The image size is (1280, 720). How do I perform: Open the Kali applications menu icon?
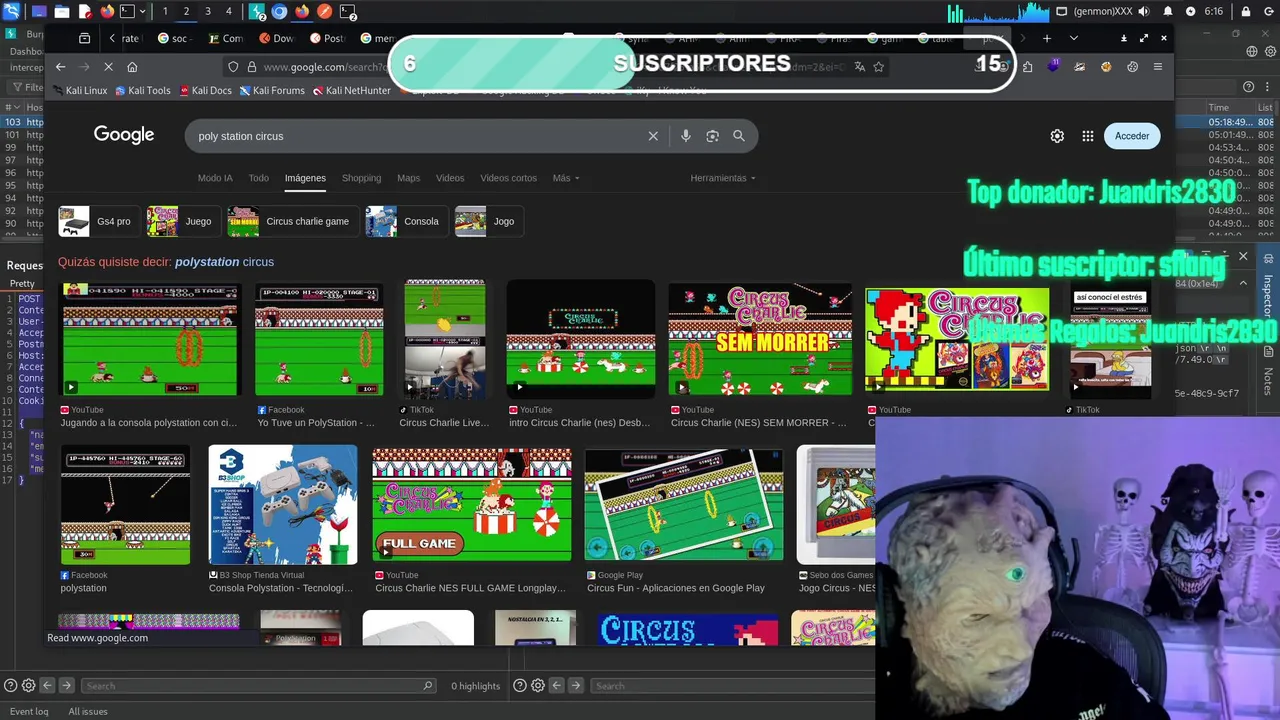[x=11, y=12]
